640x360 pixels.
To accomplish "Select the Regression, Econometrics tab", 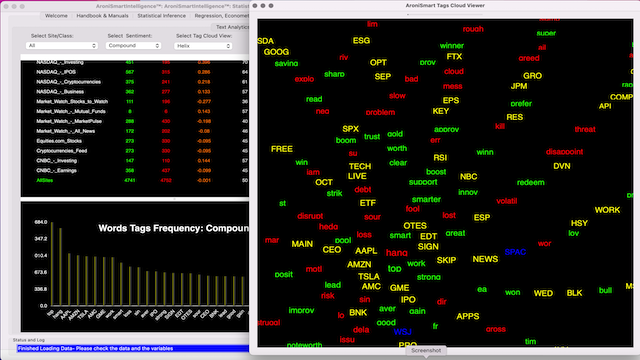I will (221, 16).
